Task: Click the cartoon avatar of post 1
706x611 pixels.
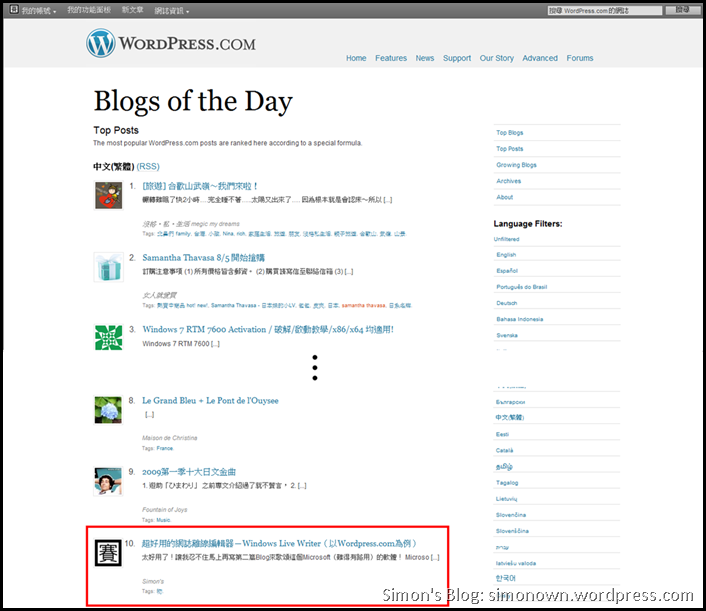Action: (x=109, y=195)
